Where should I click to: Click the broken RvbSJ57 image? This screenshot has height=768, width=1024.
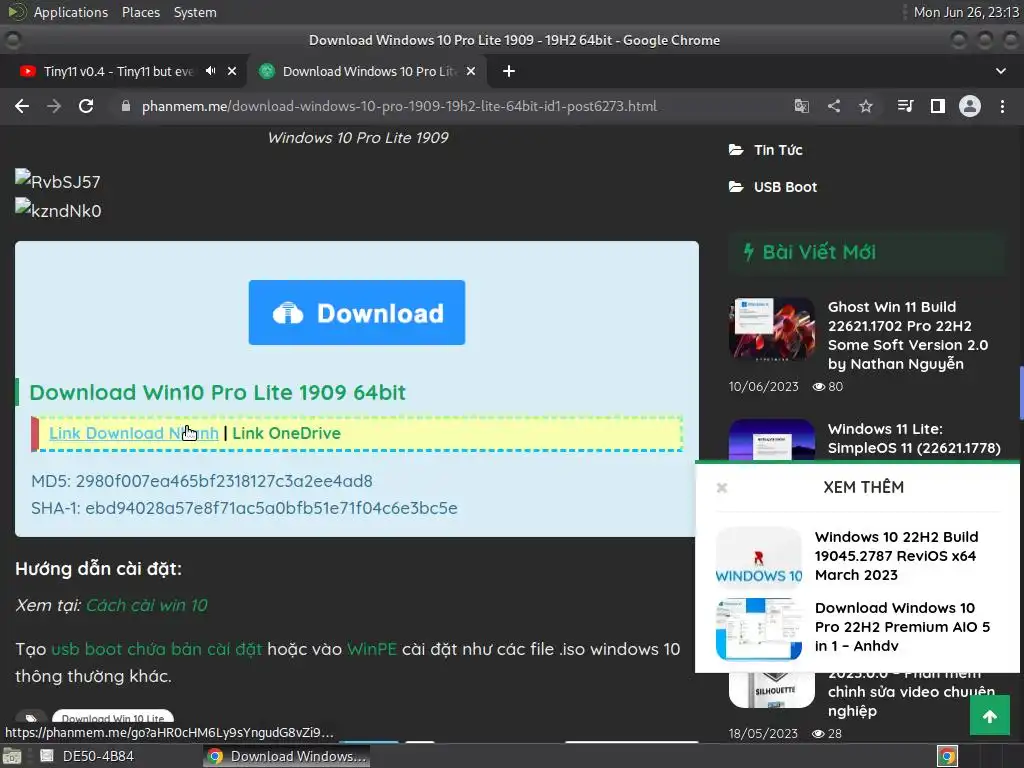click(58, 181)
